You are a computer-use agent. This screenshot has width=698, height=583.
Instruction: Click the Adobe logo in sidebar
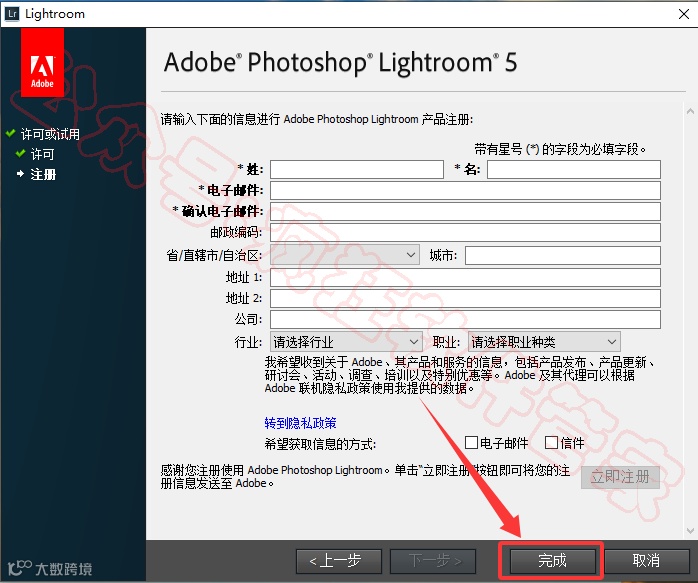pyautogui.click(x=42, y=62)
